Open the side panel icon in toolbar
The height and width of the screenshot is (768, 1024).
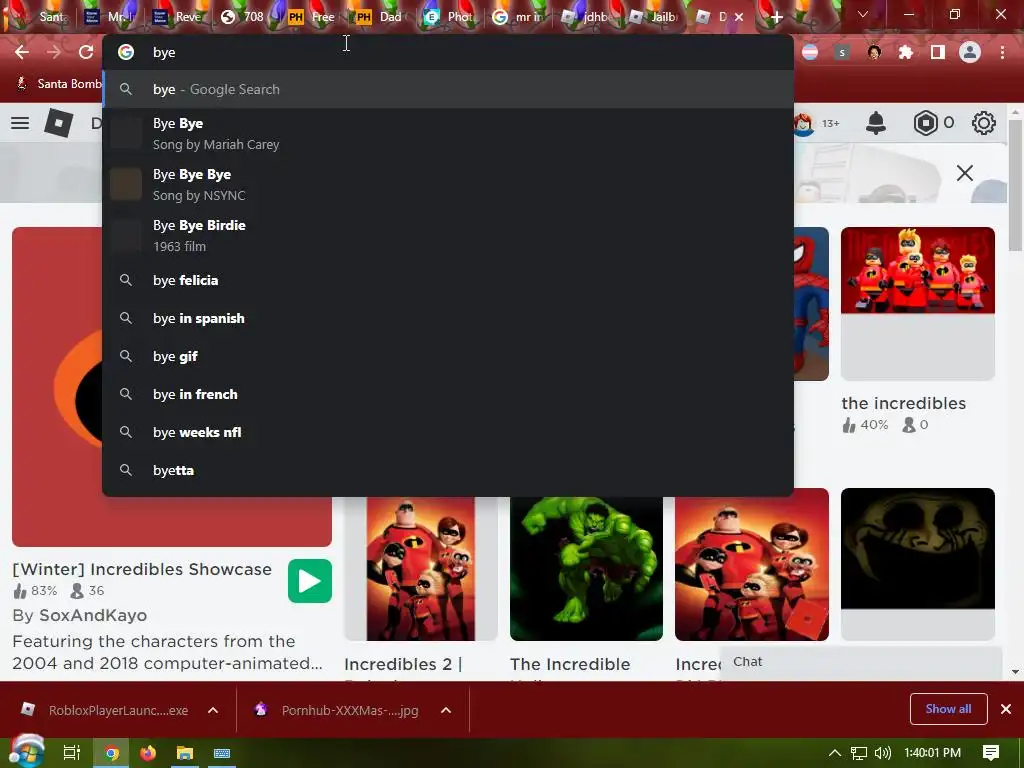(938, 52)
